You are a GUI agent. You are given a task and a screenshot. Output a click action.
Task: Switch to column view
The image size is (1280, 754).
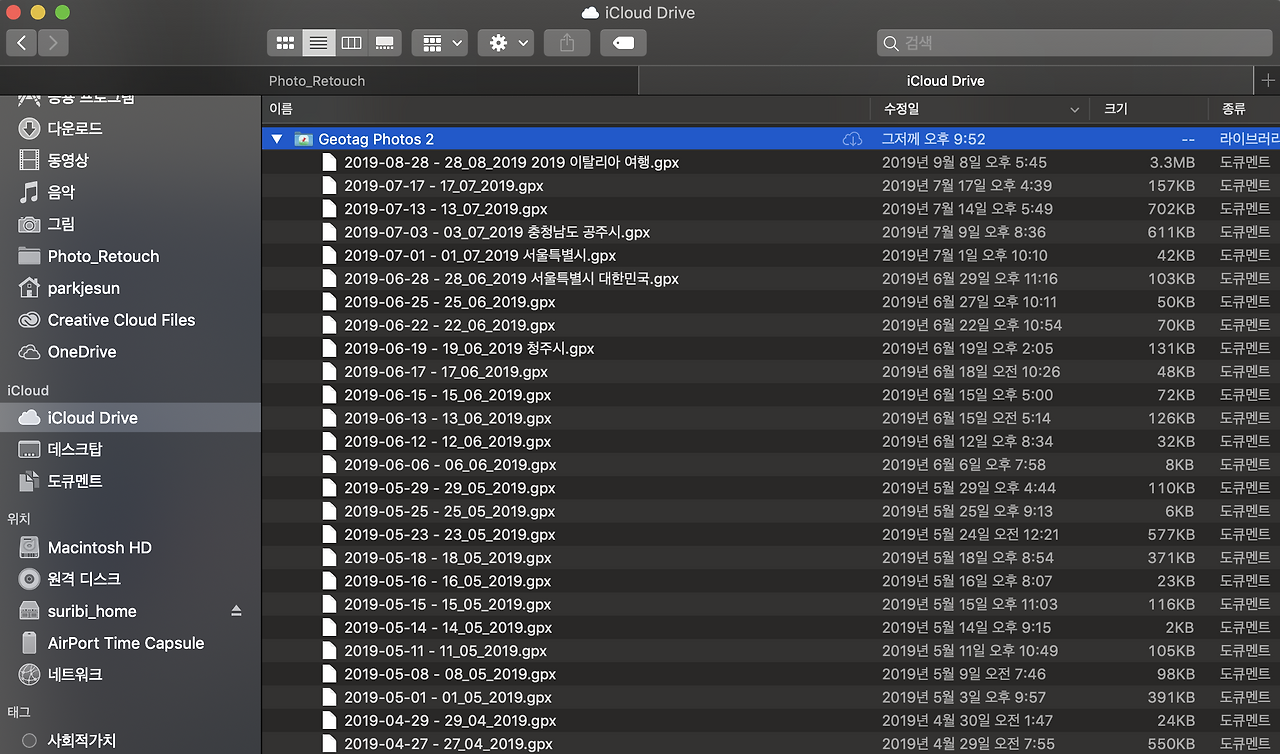click(x=352, y=42)
